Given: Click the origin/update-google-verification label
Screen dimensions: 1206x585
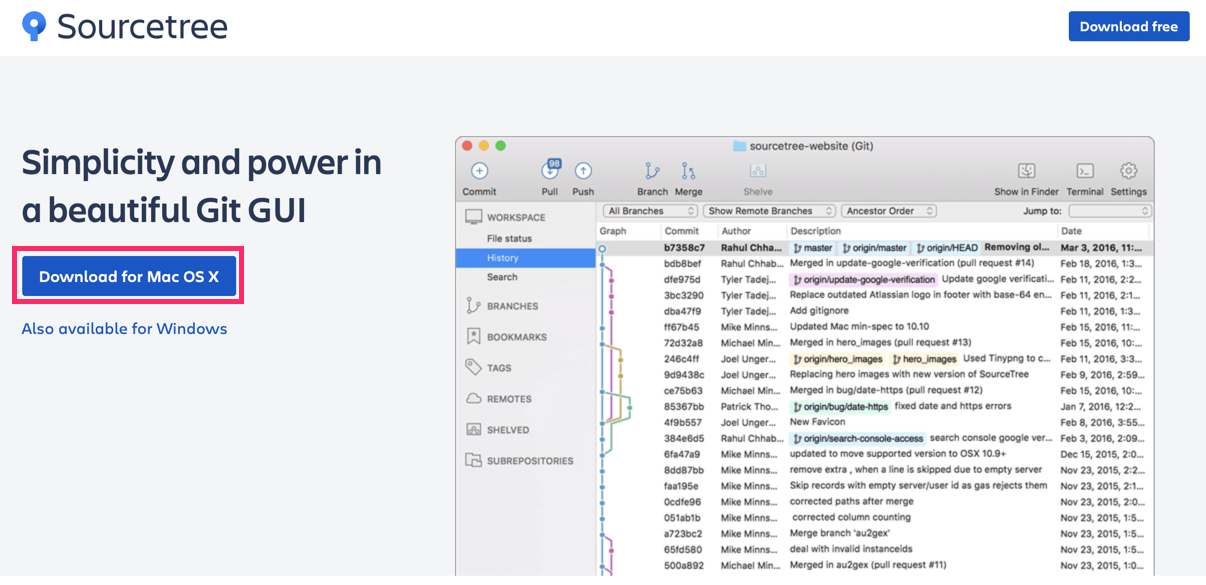Looking at the screenshot, I should coord(864,279).
